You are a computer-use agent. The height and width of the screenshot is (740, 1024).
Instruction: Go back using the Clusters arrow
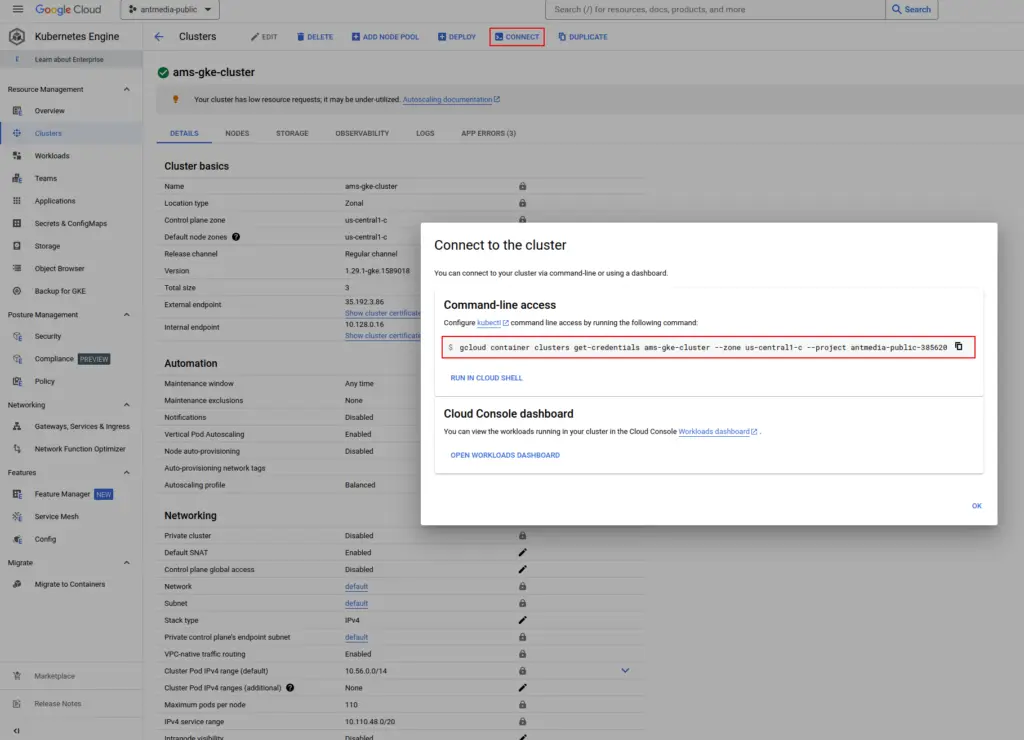[x=159, y=37]
